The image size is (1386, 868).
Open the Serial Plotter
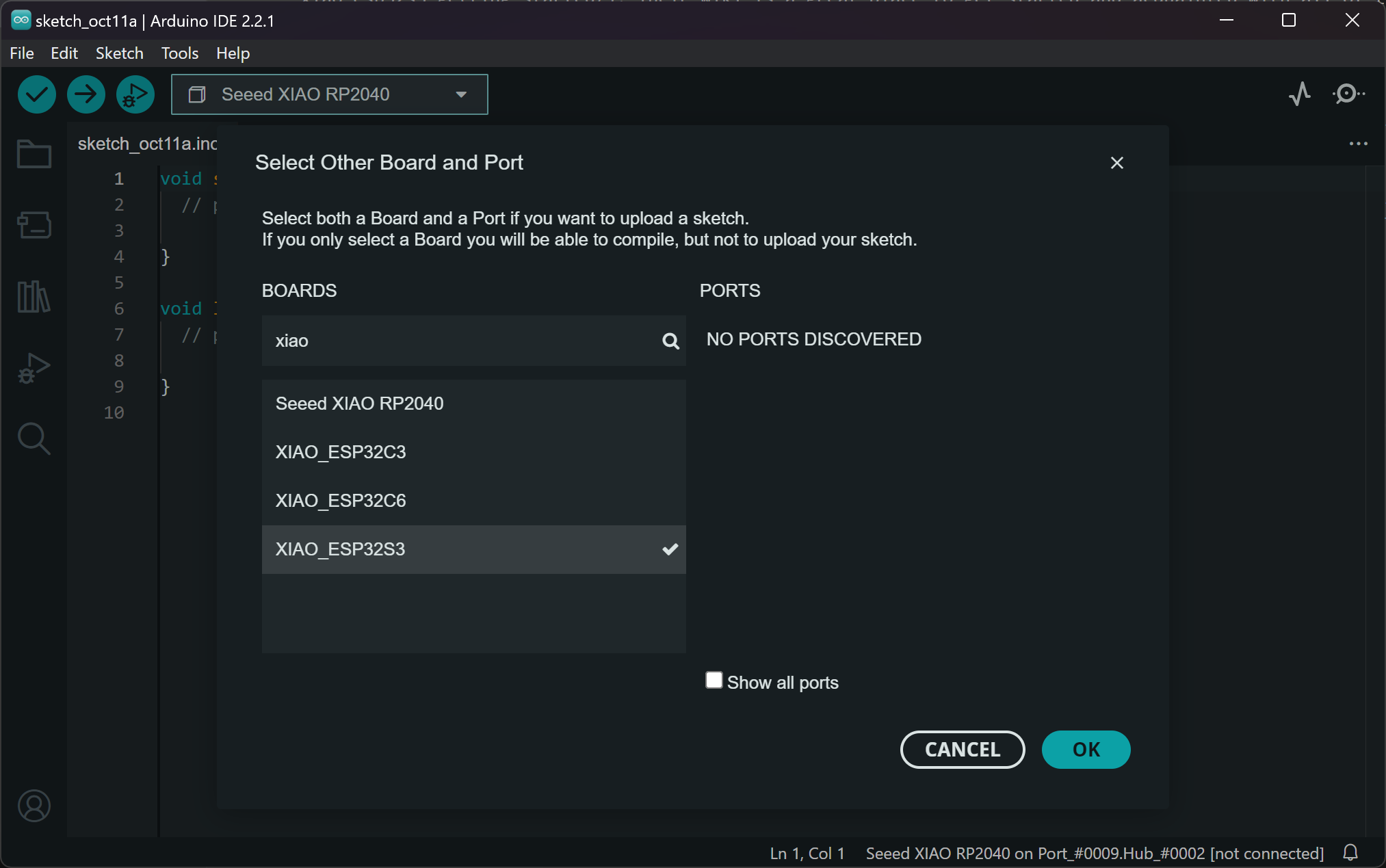[1299, 94]
